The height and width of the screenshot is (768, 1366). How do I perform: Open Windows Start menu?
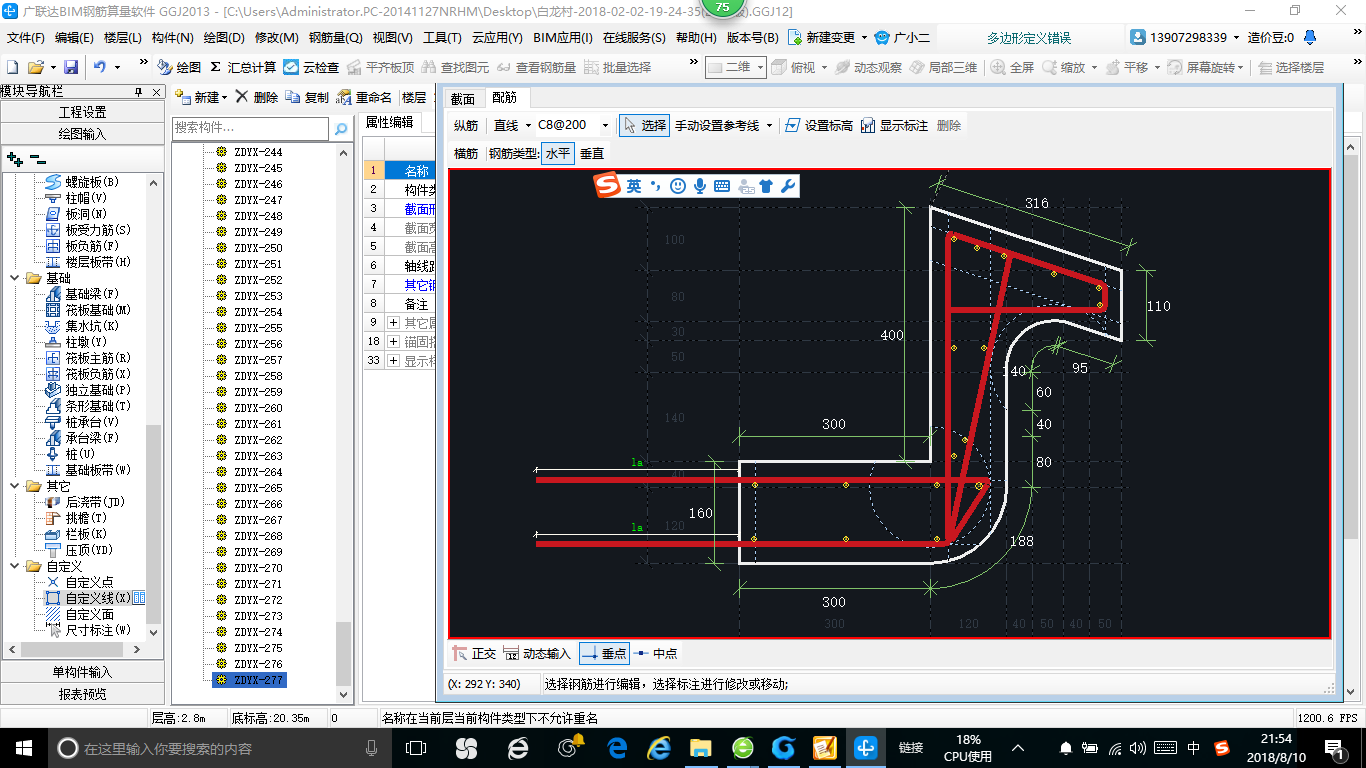(x=23, y=747)
